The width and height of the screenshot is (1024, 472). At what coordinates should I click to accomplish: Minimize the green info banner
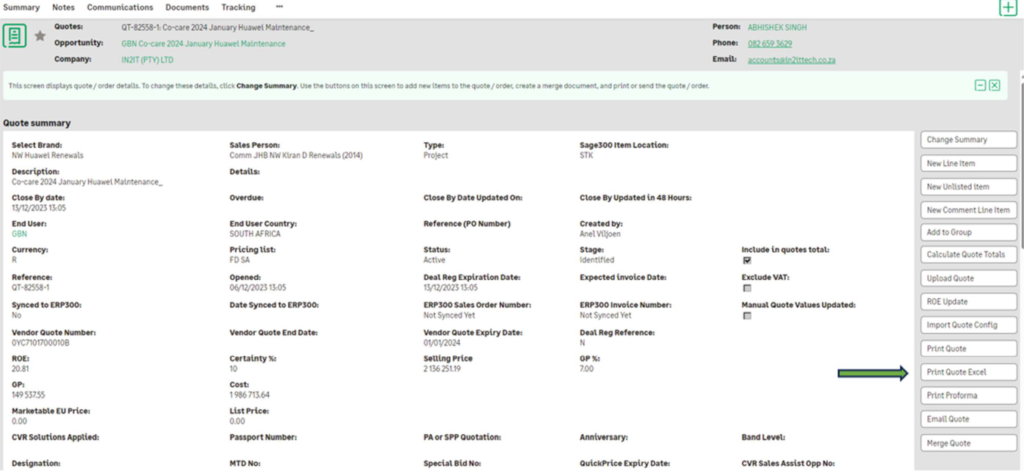980,86
